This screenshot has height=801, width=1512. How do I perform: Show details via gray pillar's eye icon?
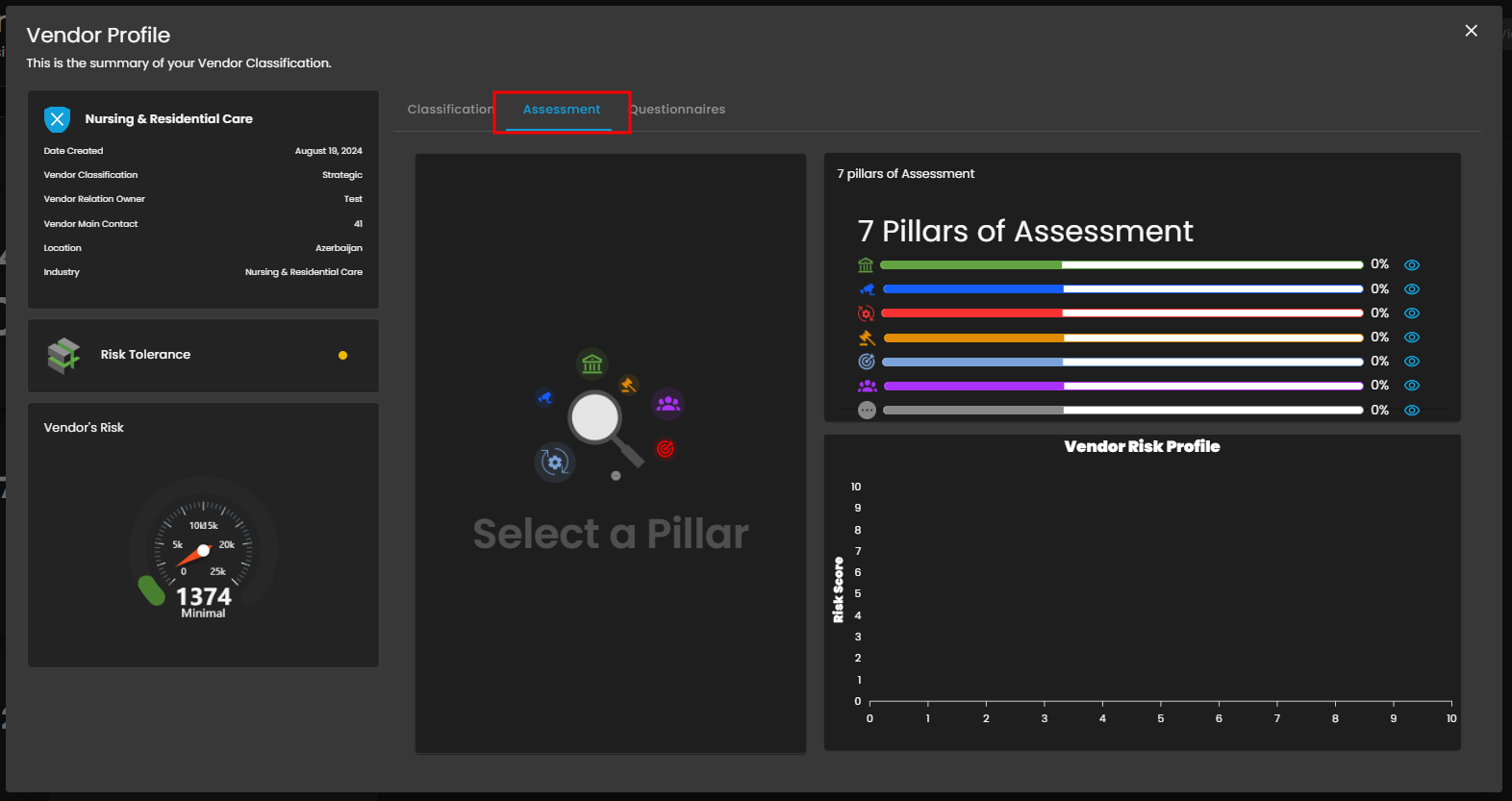[x=1411, y=411]
